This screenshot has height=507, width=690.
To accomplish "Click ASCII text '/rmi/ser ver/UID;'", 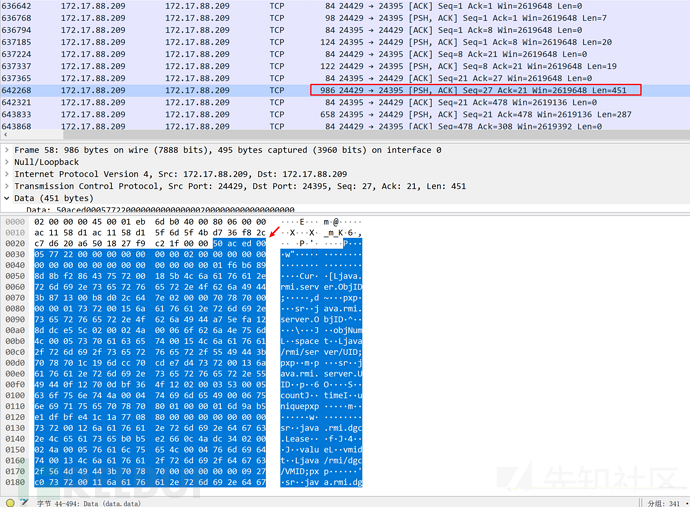I will [321, 352].
